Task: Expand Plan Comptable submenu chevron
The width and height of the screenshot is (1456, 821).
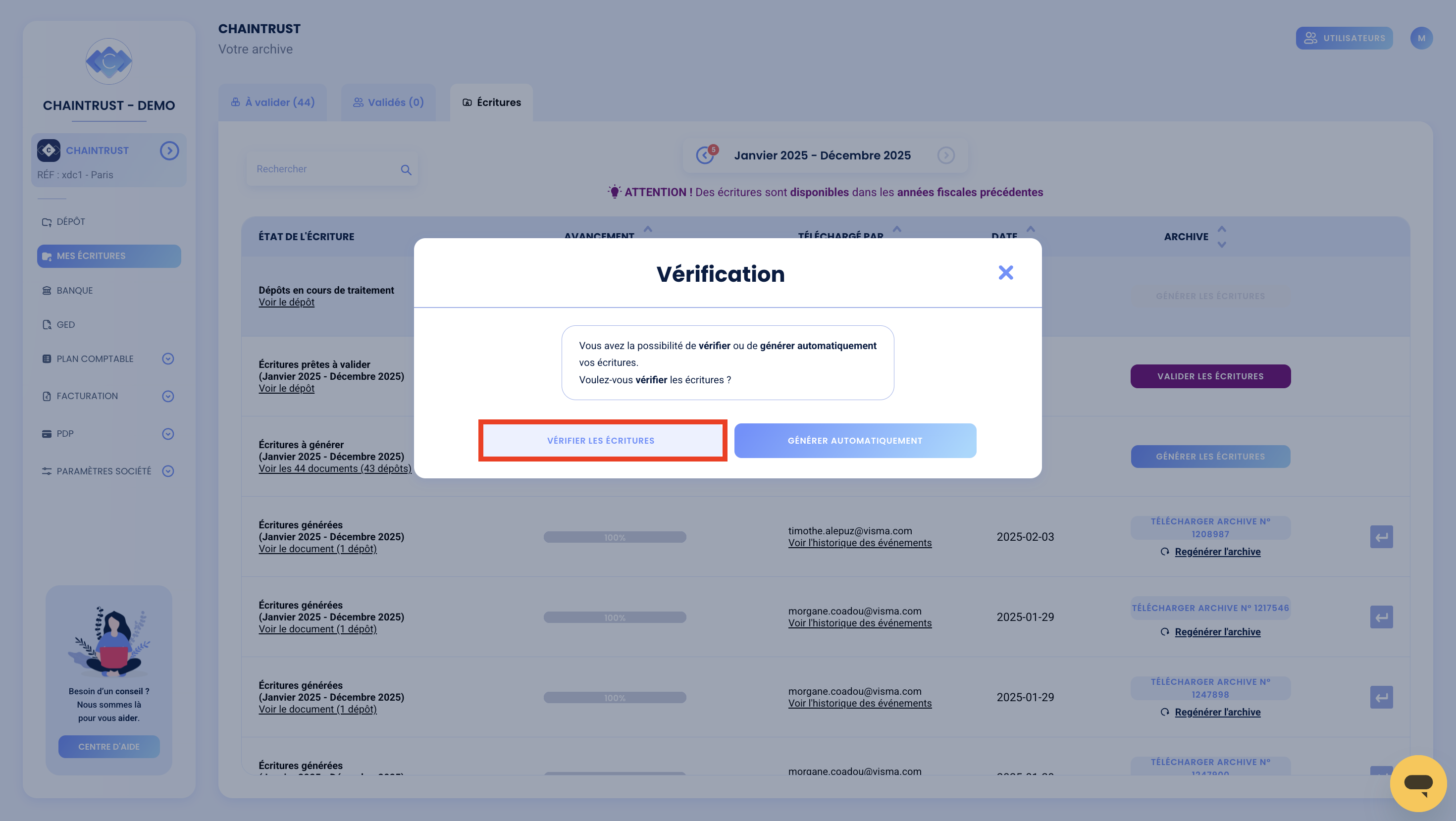Action: (168, 359)
